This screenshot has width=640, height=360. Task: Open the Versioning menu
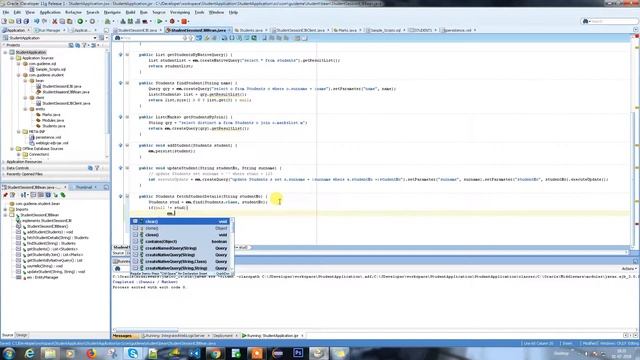(x=180, y=12)
